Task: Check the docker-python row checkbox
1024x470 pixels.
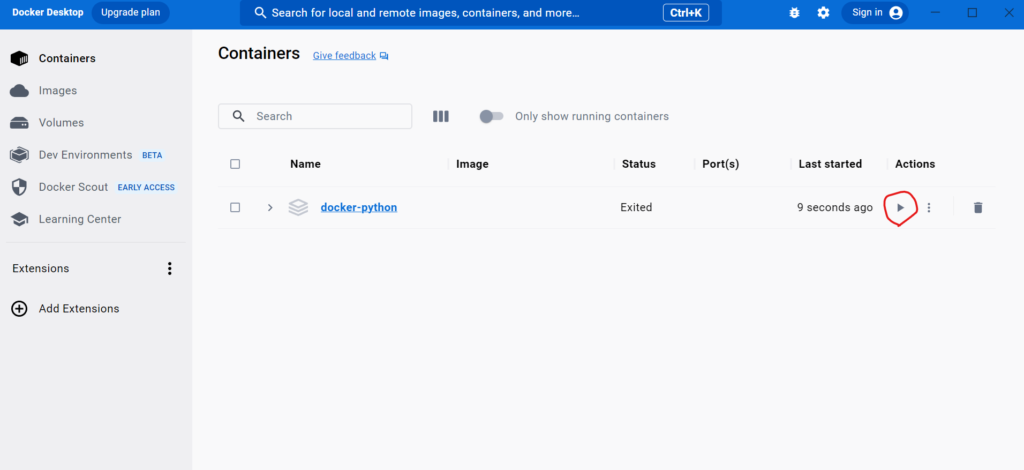Action: click(235, 208)
